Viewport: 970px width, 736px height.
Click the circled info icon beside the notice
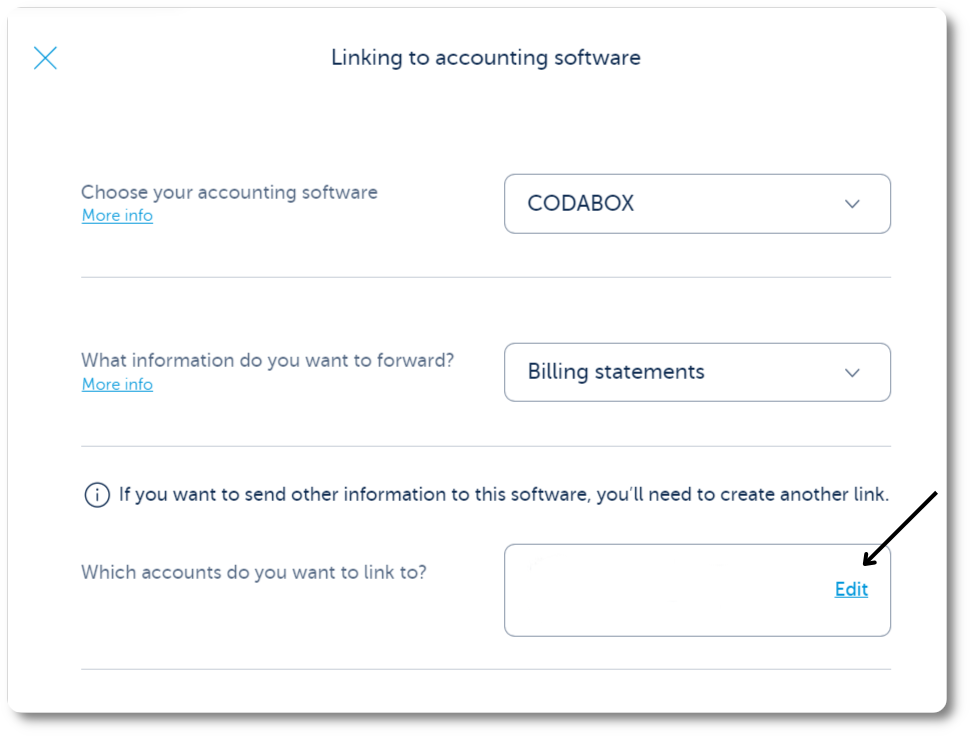tap(97, 495)
